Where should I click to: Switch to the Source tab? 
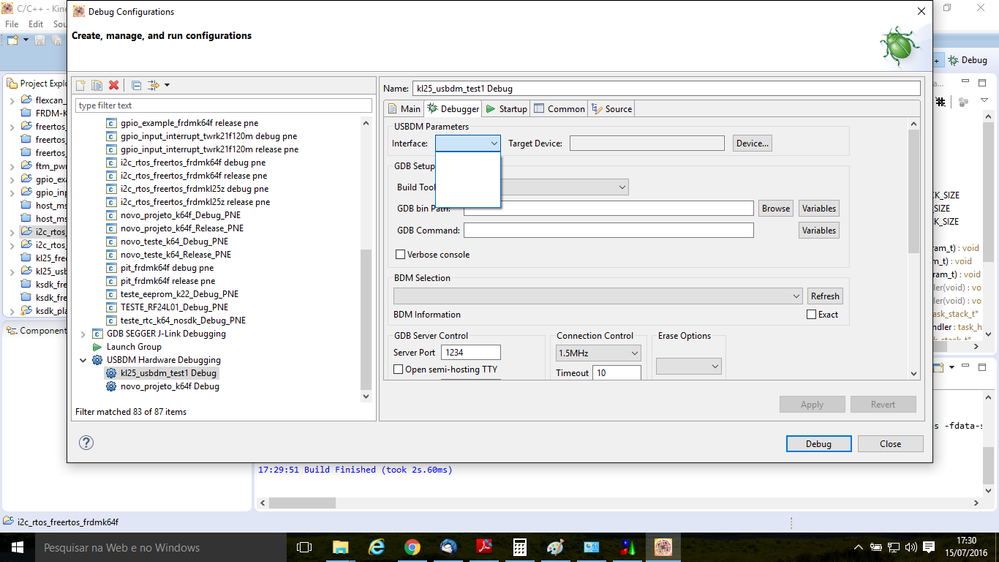pos(612,109)
